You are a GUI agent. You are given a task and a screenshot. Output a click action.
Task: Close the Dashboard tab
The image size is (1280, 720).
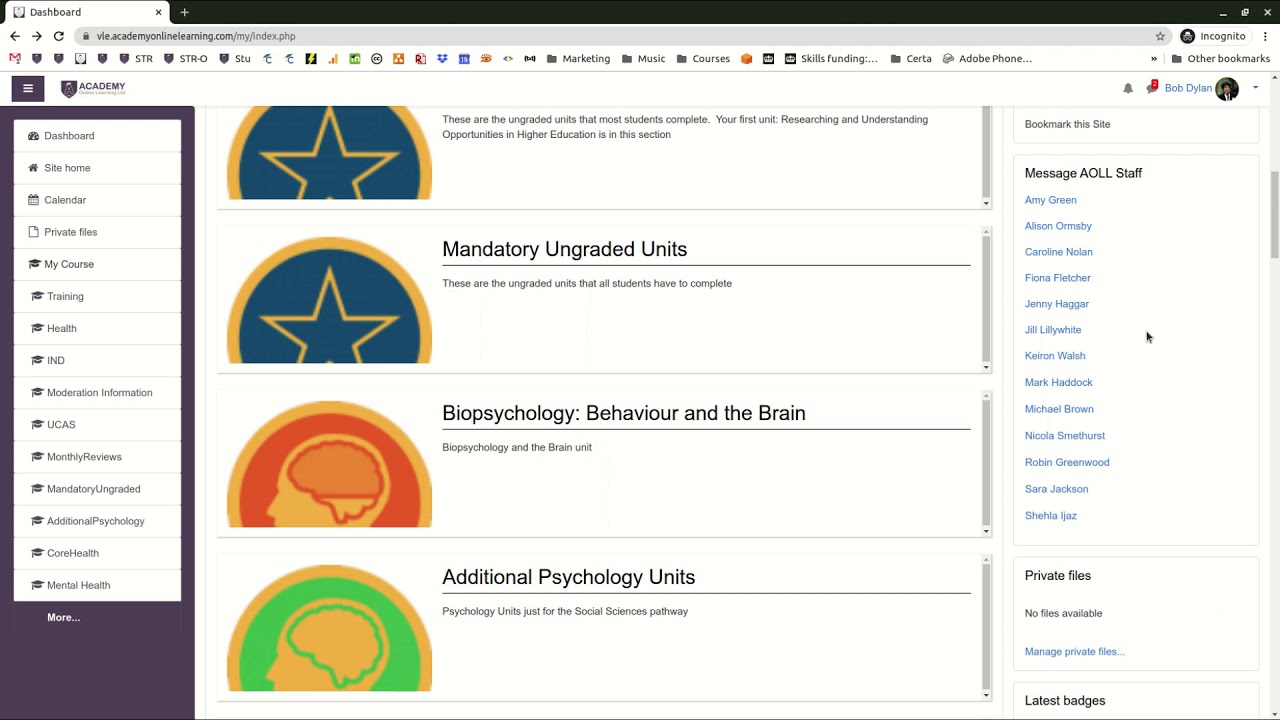pos(158,12)
